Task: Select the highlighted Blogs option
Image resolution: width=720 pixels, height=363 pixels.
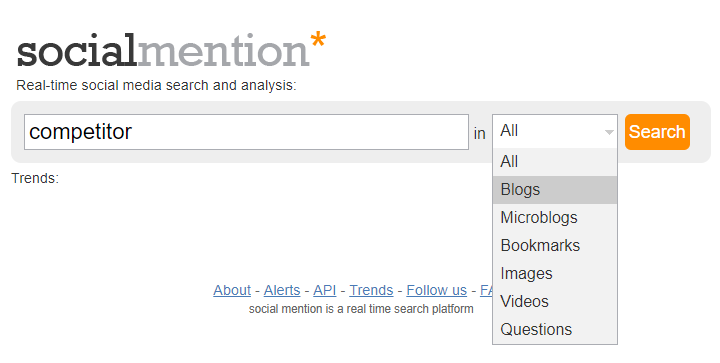Action: point(555,190)
